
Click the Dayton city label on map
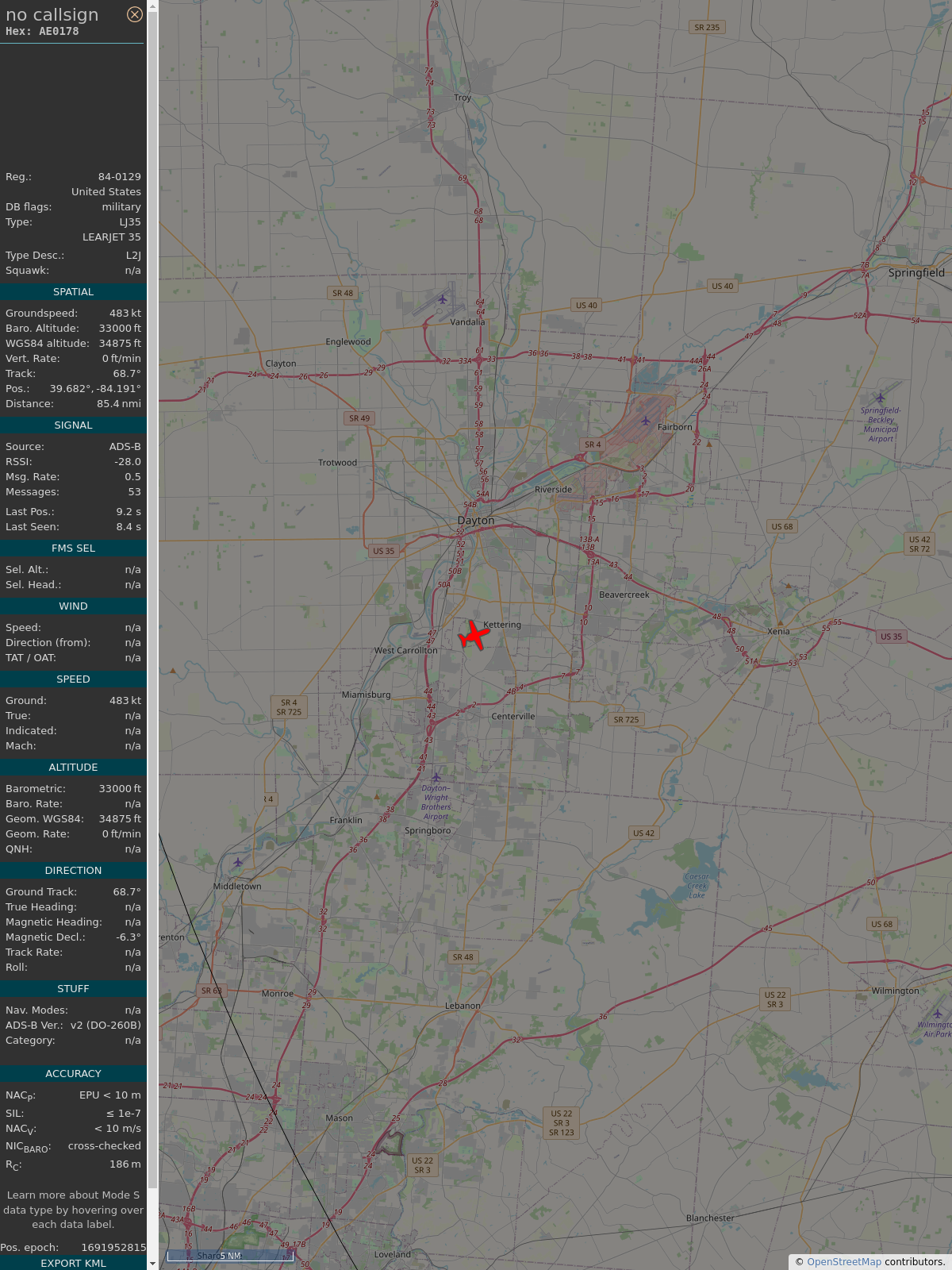coord(475,521)
